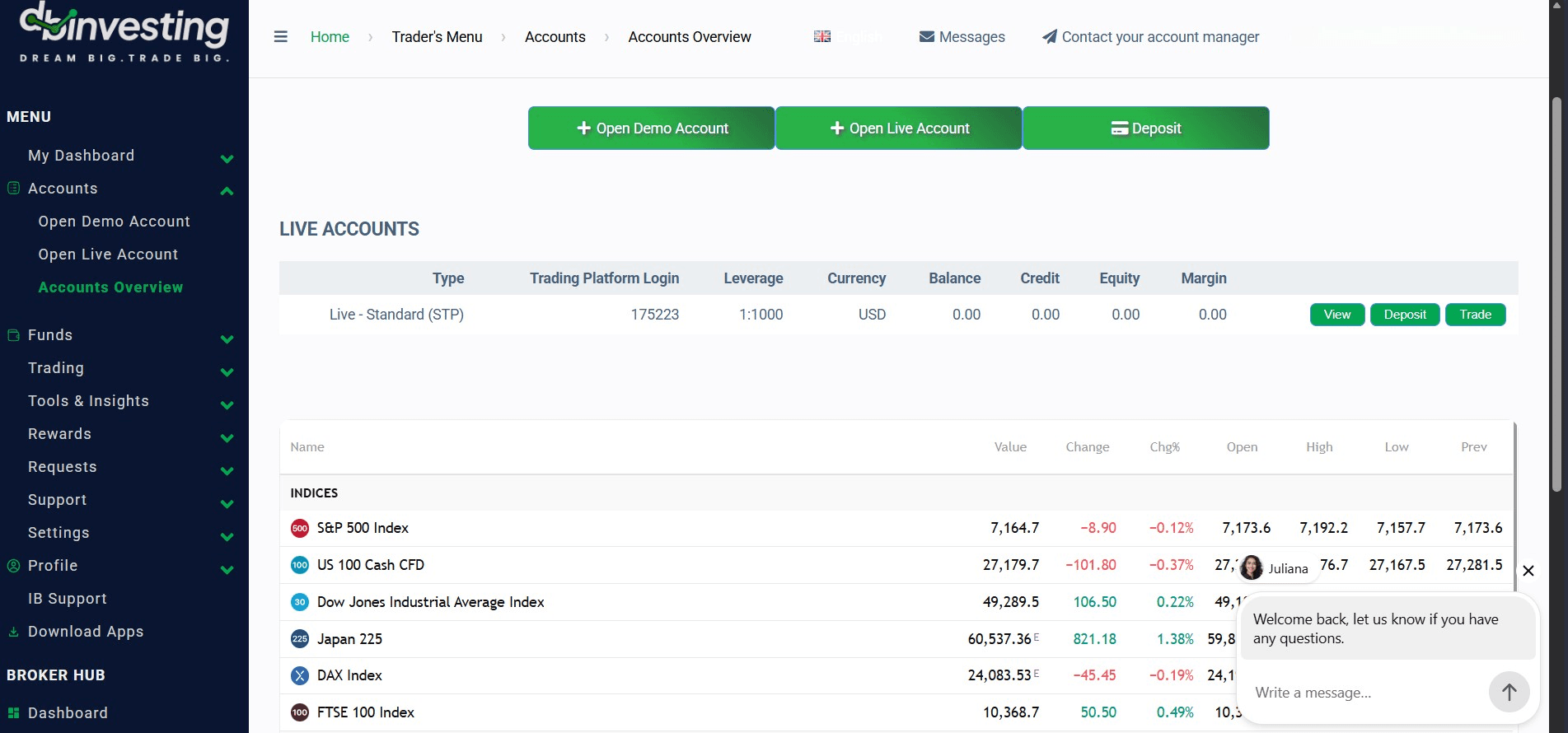Click the Trading Platform Login column header
This screenshot has width=1568, height=733.
[604, 278]
